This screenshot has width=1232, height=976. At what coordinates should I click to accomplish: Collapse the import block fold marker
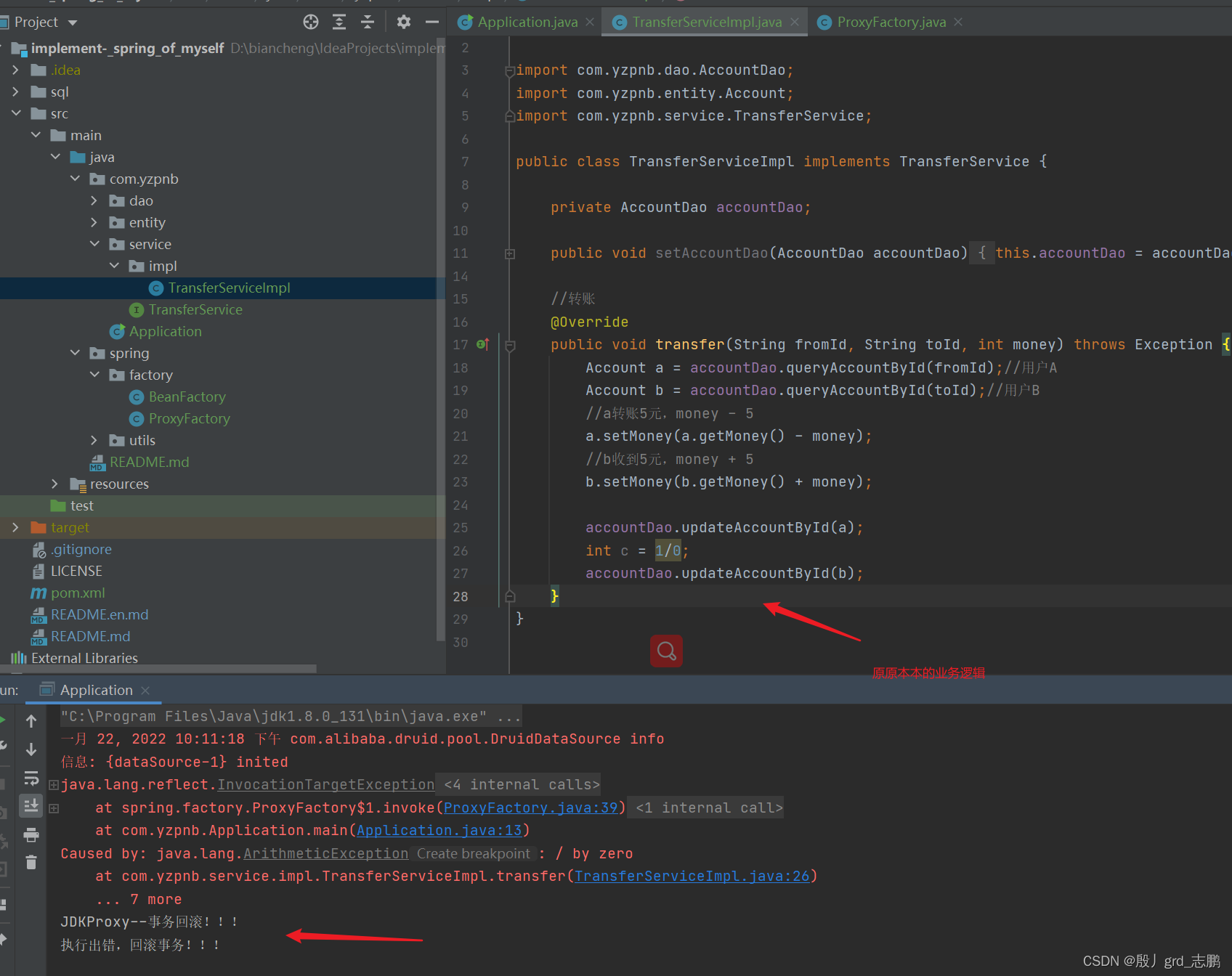coord(510,70)
